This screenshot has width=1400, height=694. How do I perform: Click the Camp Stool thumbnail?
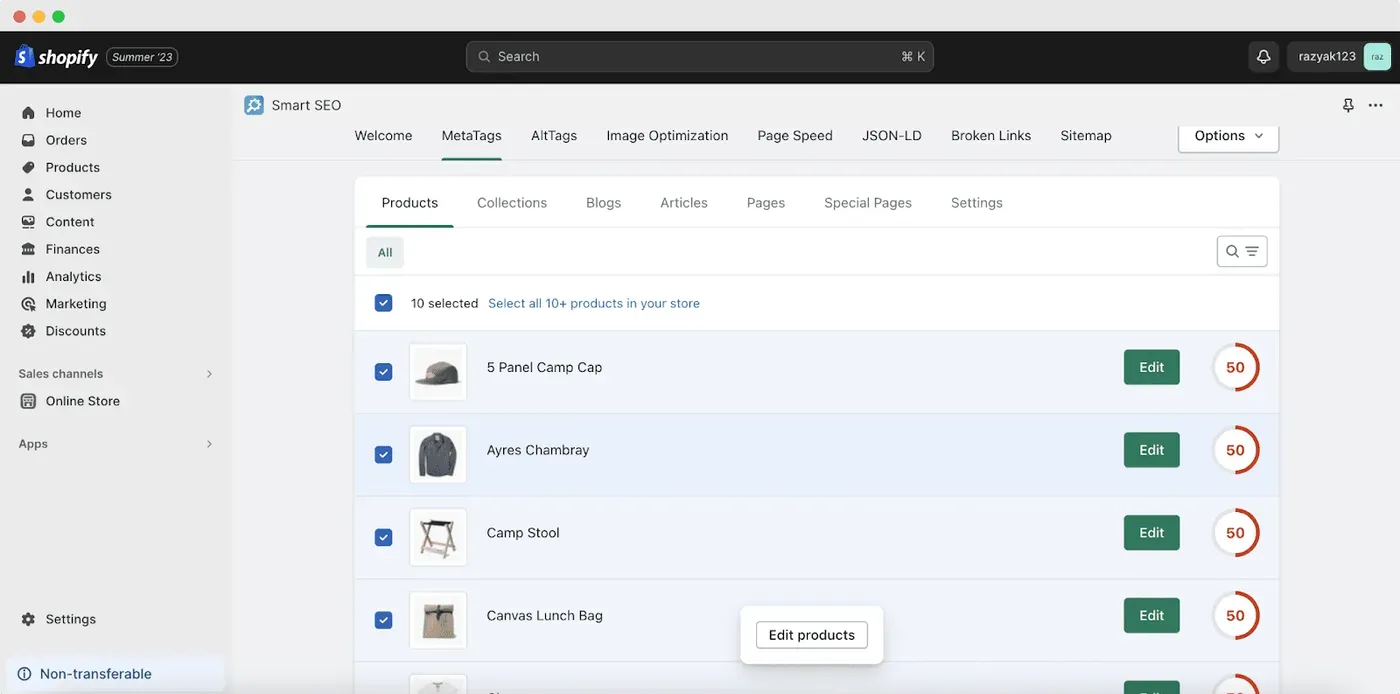438,538
